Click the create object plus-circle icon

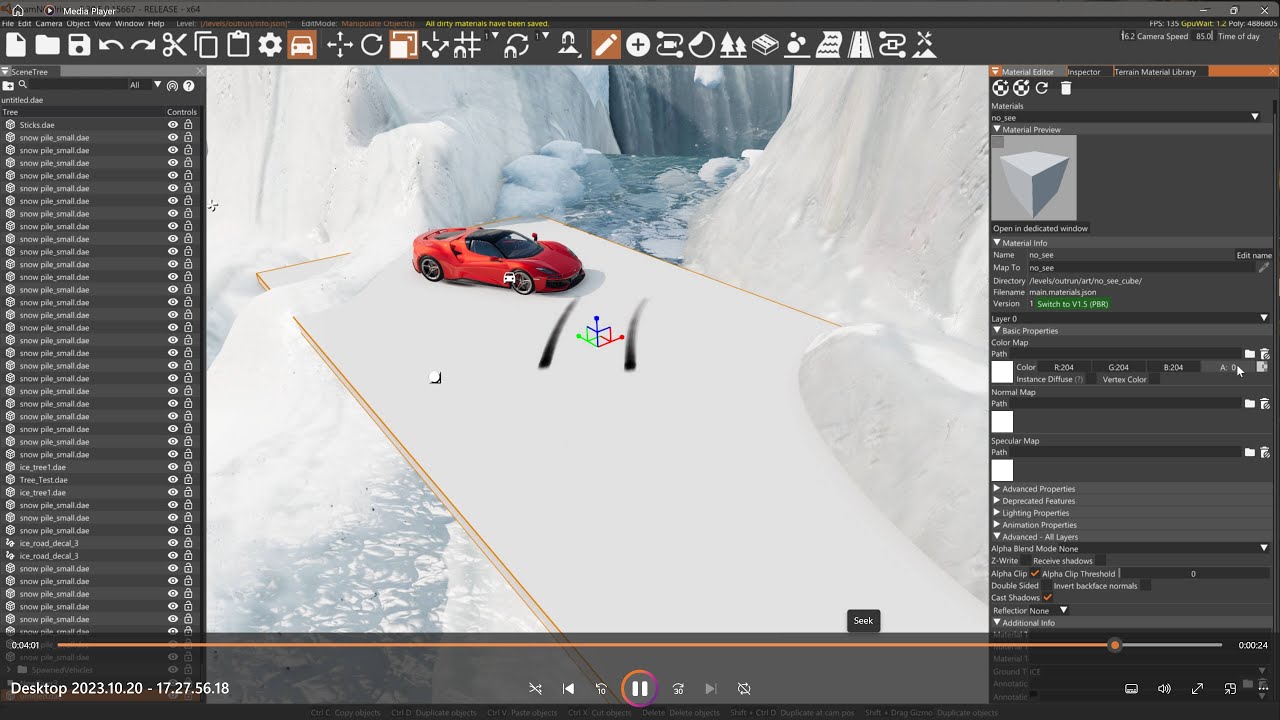click(x=638, y=45)
